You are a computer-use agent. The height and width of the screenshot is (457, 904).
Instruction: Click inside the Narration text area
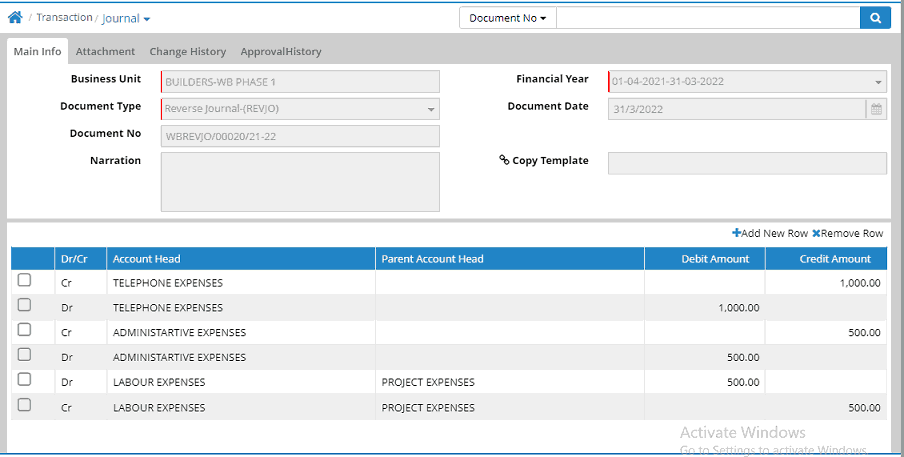tap(300, 182)
